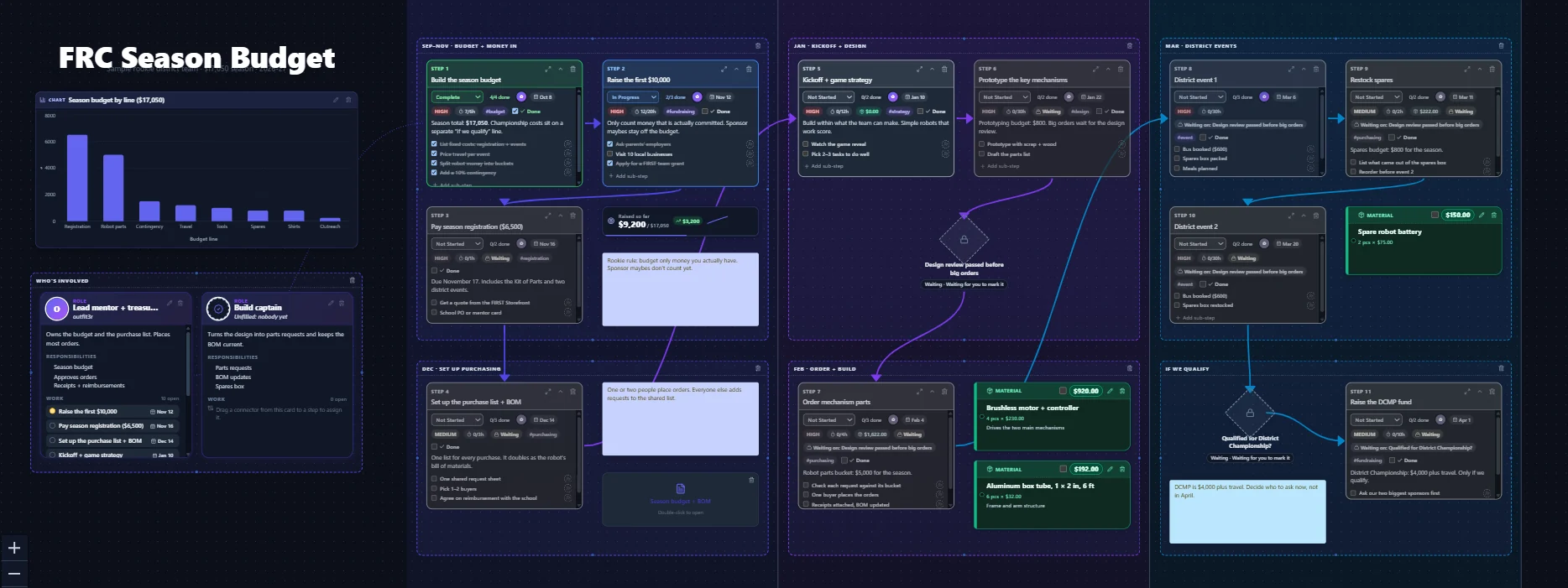This screenshot has height=588, width=1568.
Task: Delete the Season budget chart card
Action: [x=348, y=100]
